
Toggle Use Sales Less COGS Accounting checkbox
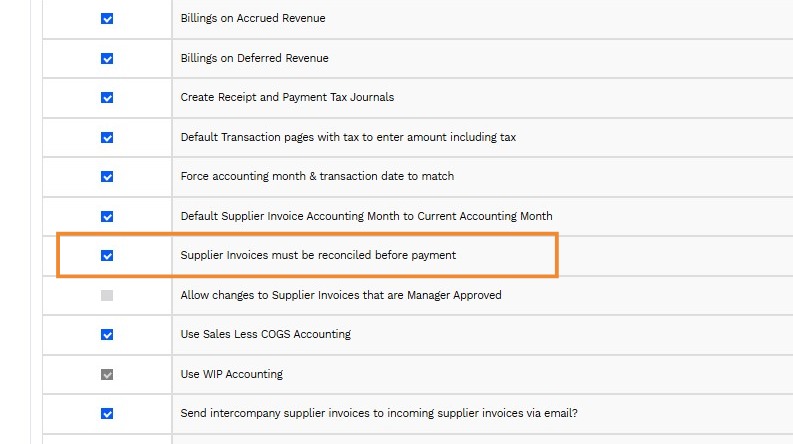click(x=107, y=335)
